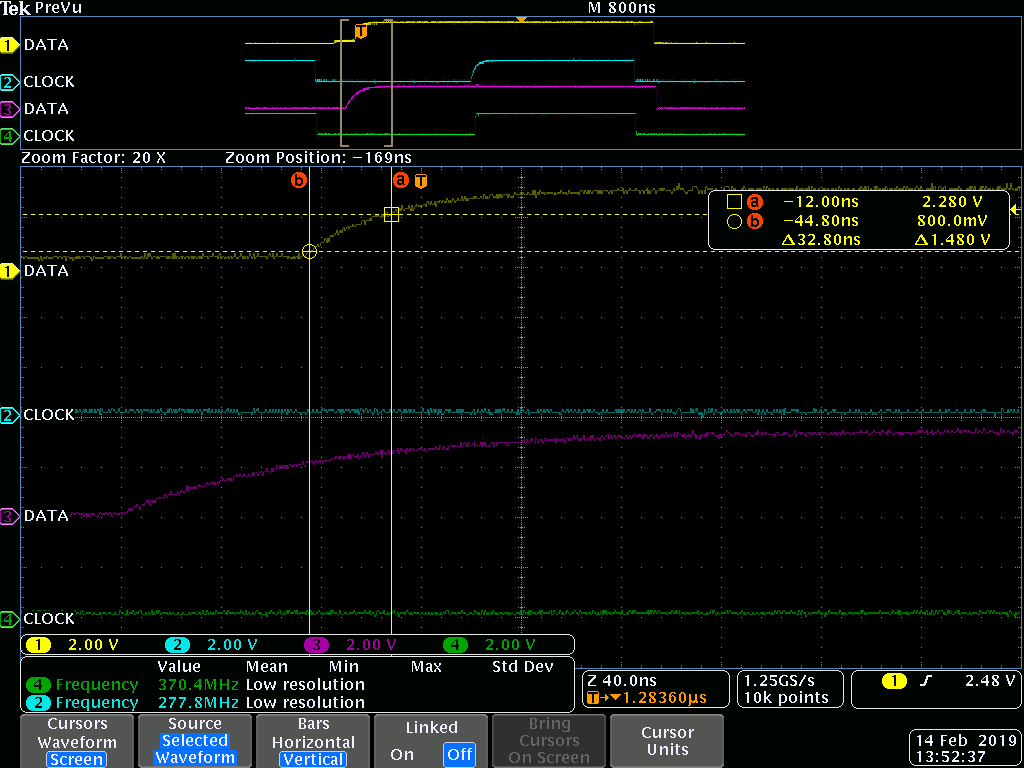Click the 2.48 V trigger level value
This screenshot has height=768, width=1024.
pyautogui.click(x=989, y=681)
